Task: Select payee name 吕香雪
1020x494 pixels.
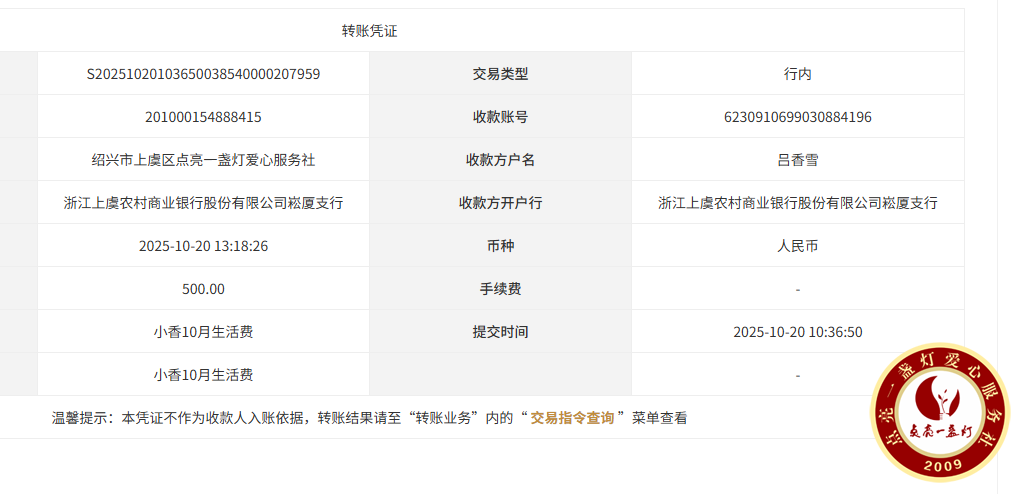Action: pyautogui.click(x=797, y=160)
